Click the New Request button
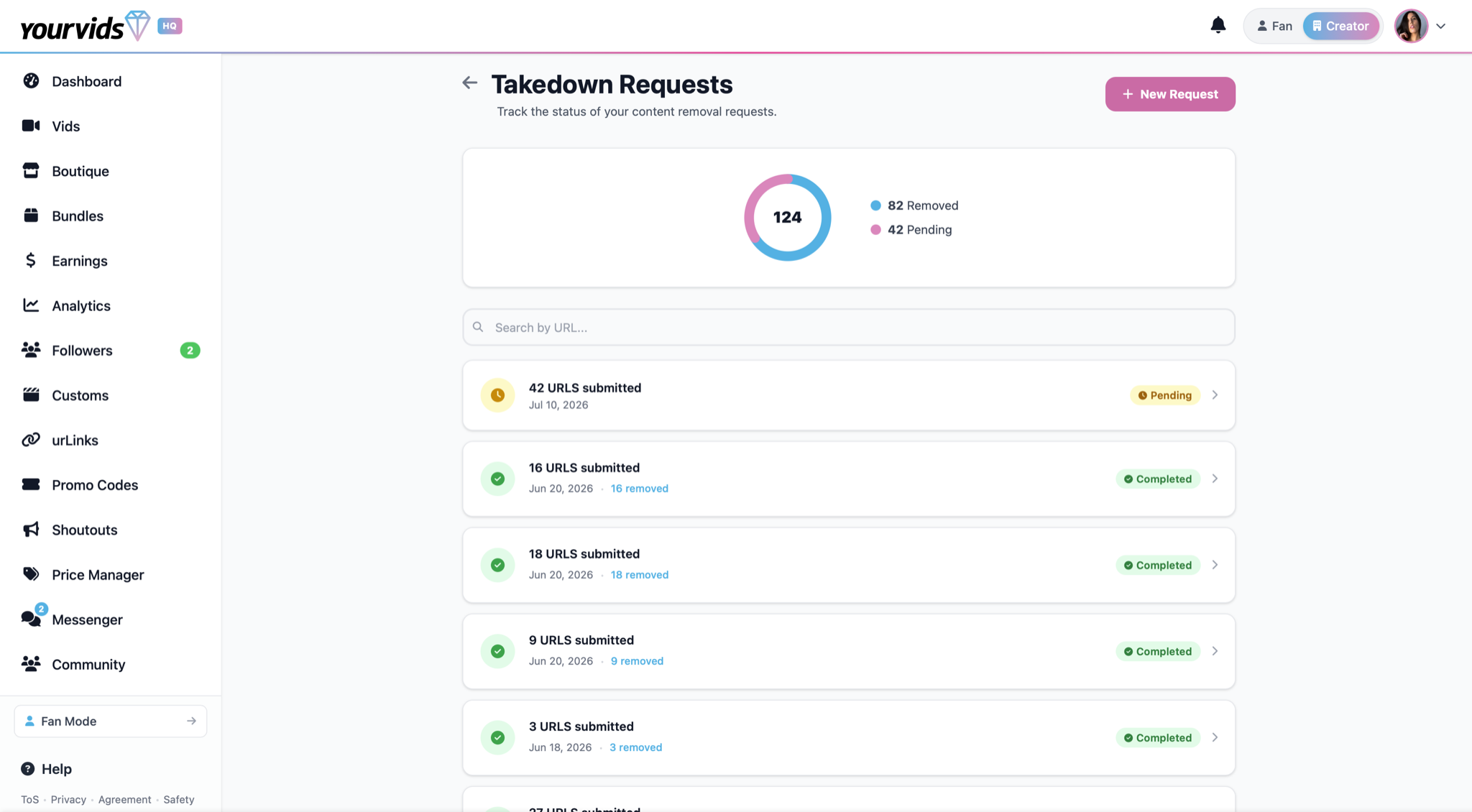This screenshot has height=812, width=1472. click(x=1170, y=94)
